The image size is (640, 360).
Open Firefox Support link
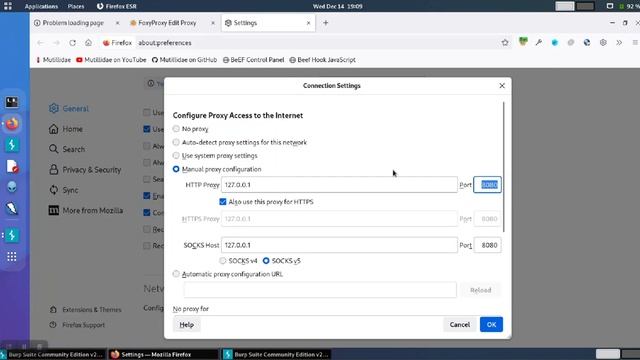(x=78, y=325)
